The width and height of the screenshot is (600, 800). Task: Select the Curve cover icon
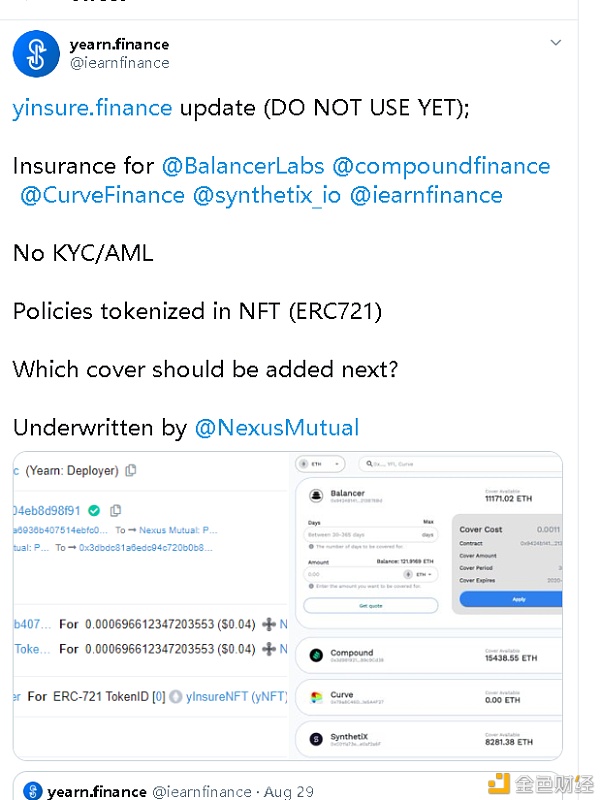(316, 697)
